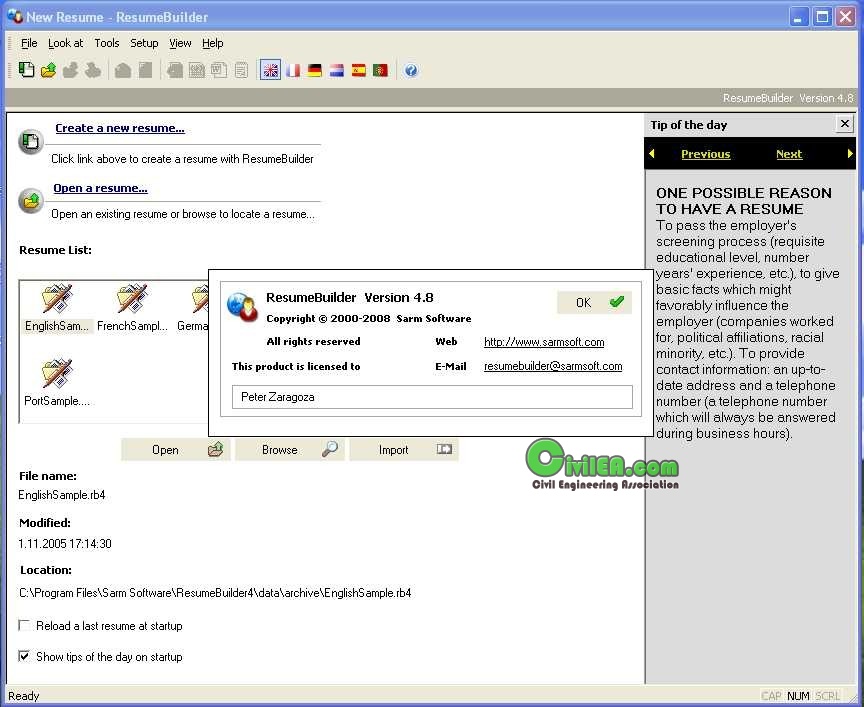Click the resumebuilder@sarmsoft.com email link

[x=553, y=366]
